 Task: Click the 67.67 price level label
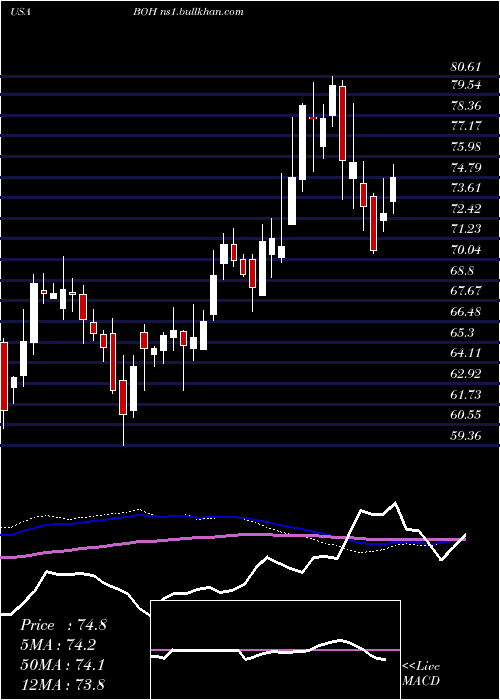point(466,291)
